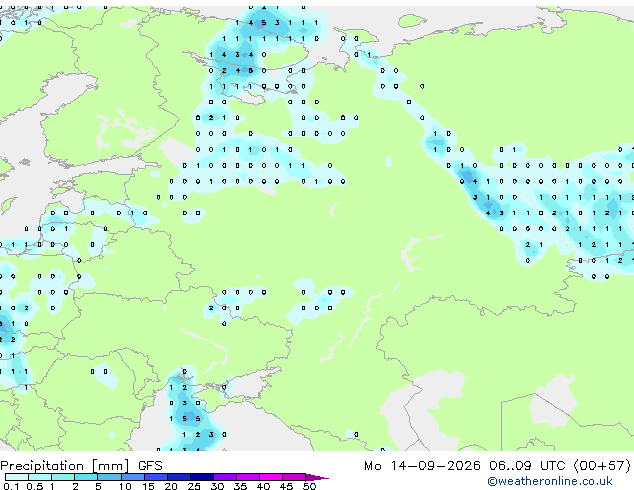The height and width of the screenshot is (490, 634).
Task: Select the dark navy 25 mm legend swatch
Action: point(201,477)
